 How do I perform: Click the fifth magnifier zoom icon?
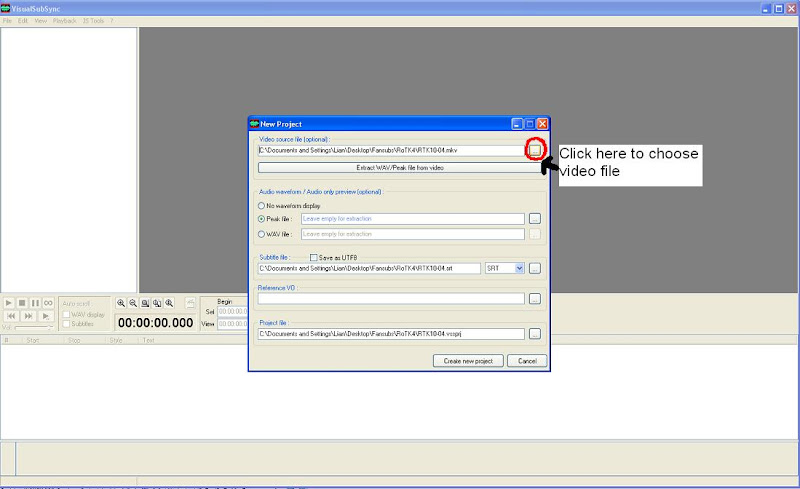point(169,303)
